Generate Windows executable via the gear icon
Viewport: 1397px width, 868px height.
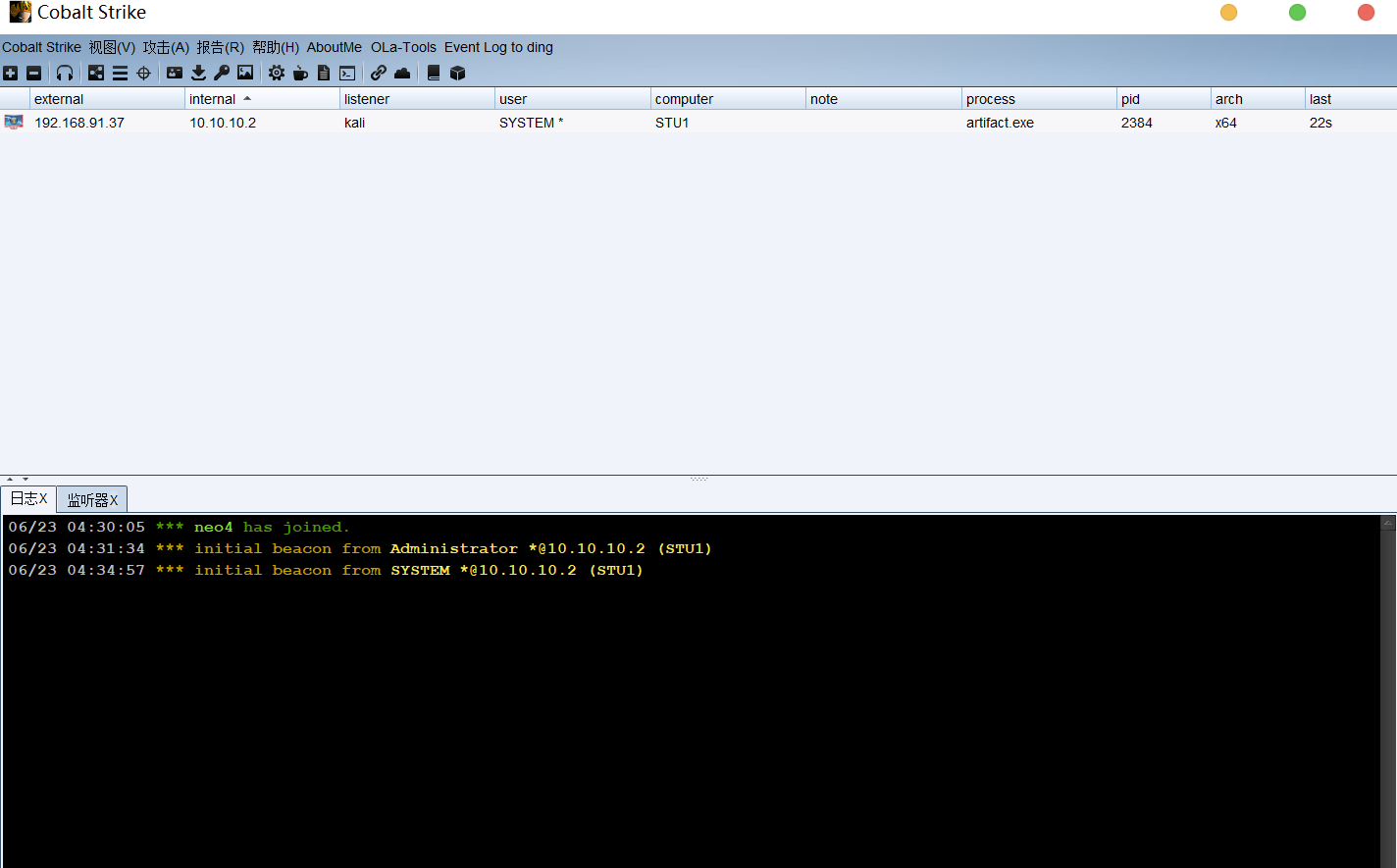pyautogui.click(x=277, y=73)
